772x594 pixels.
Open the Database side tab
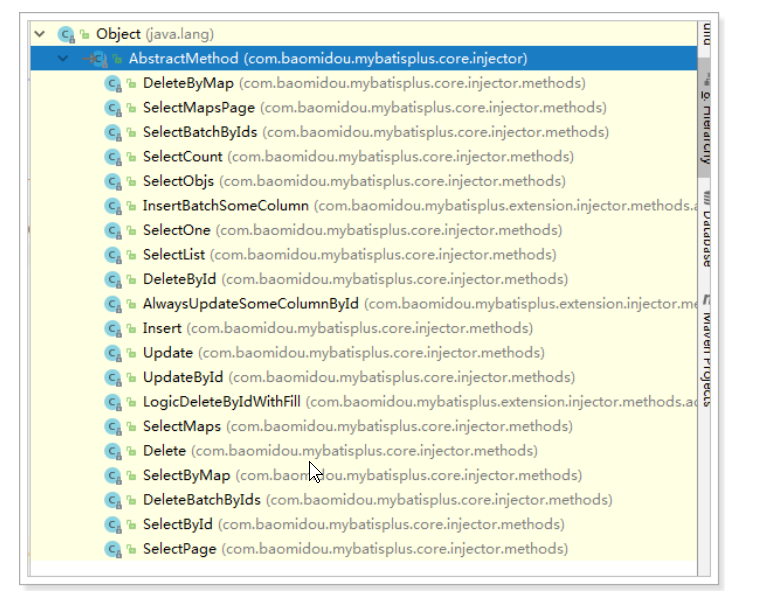pyautogui.click(x=706, y=229)
